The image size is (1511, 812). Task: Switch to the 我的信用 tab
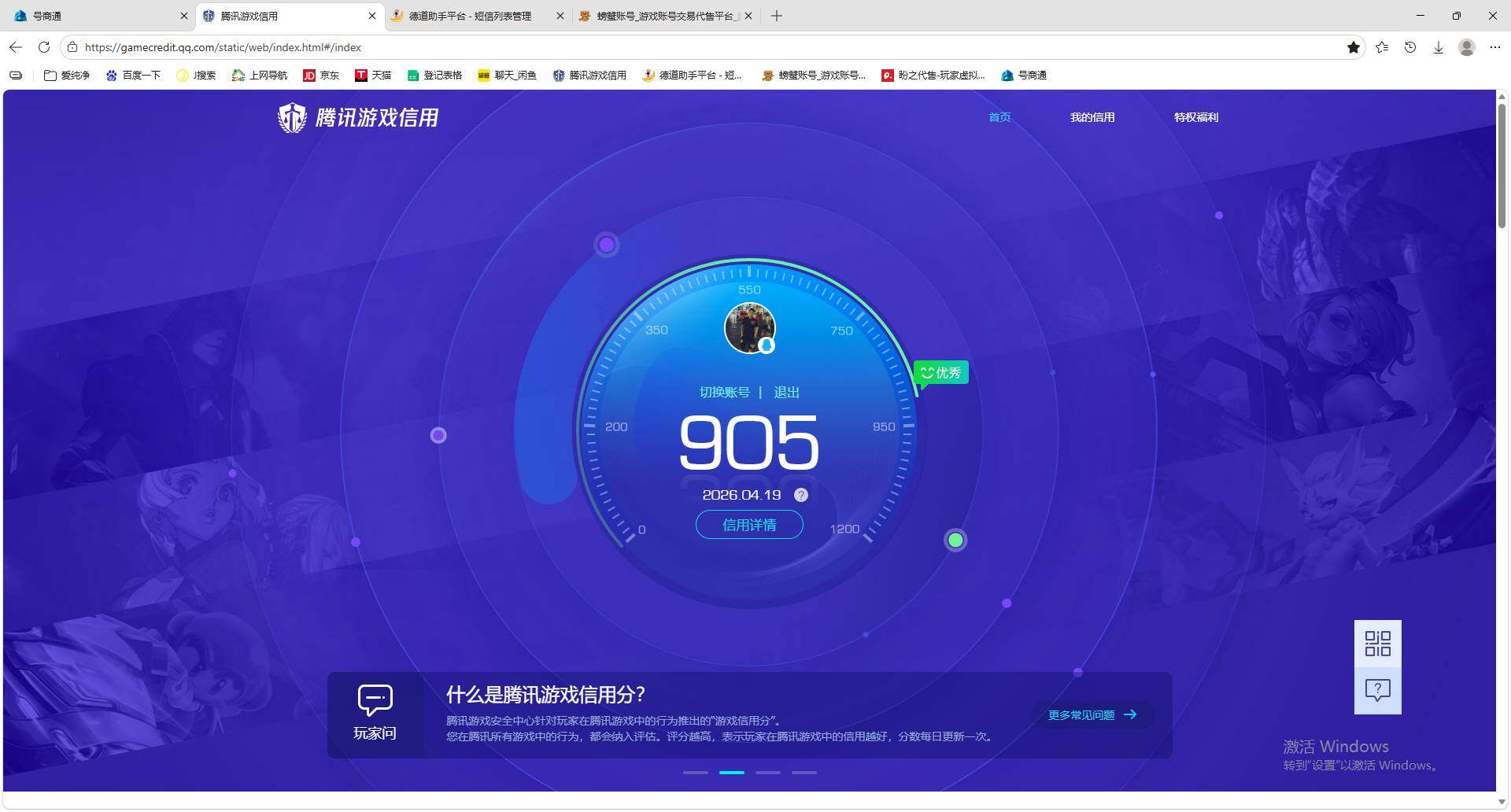click(1092, 117)
